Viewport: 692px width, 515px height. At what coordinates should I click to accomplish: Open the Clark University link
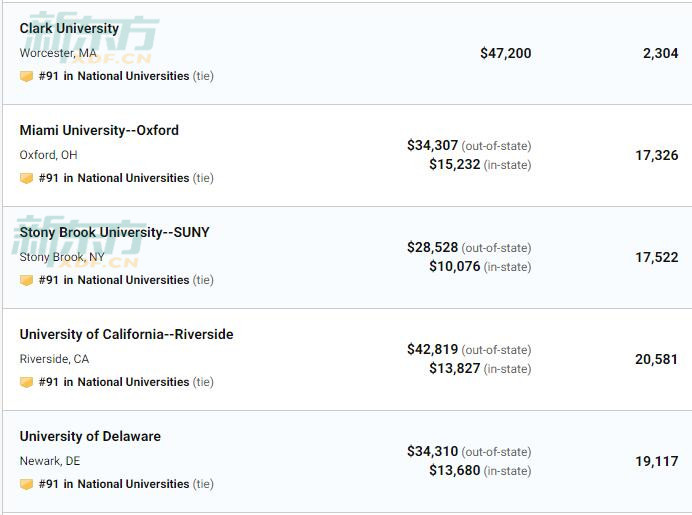click(69, 28)
